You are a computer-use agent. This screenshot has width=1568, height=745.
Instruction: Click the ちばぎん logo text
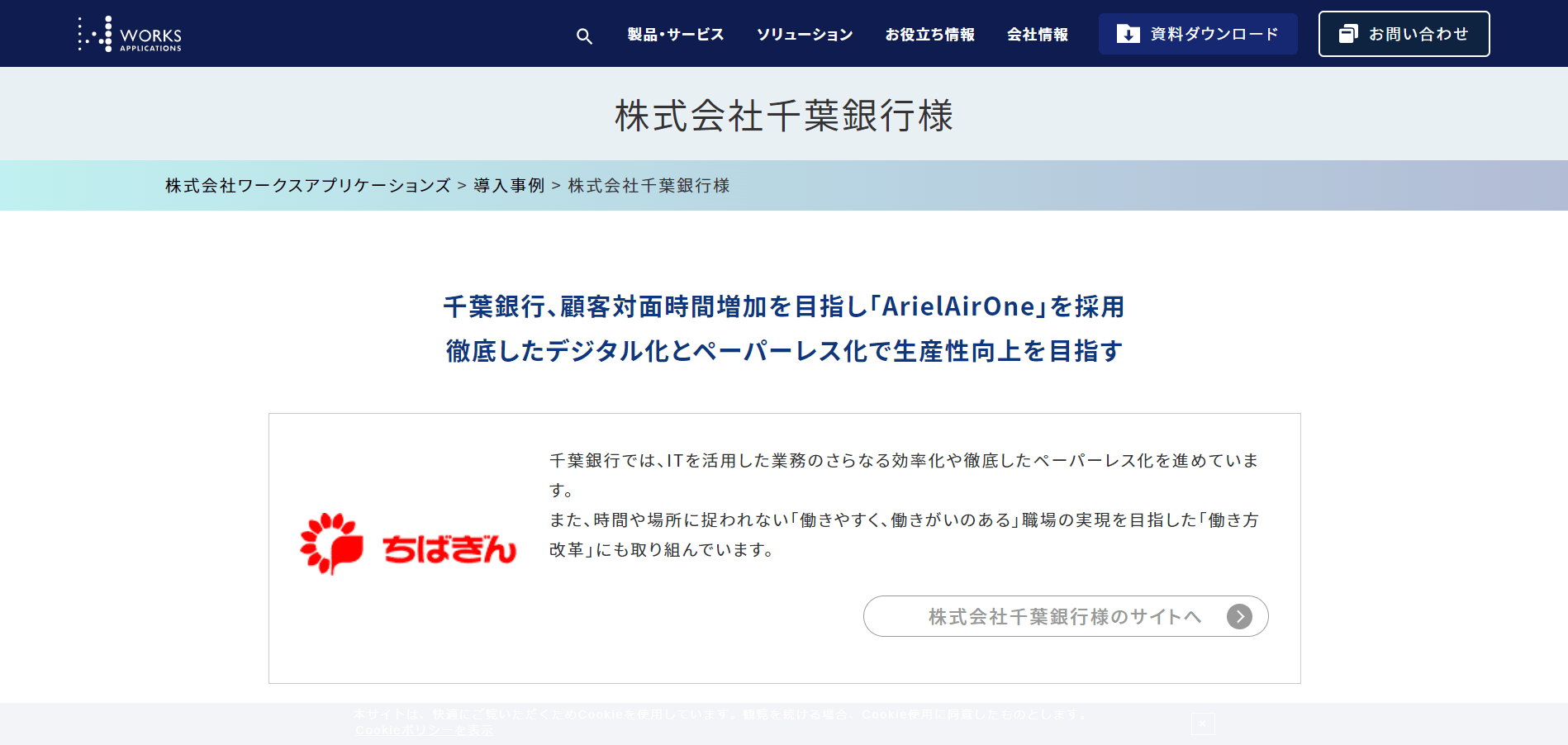tap(449, 550)
